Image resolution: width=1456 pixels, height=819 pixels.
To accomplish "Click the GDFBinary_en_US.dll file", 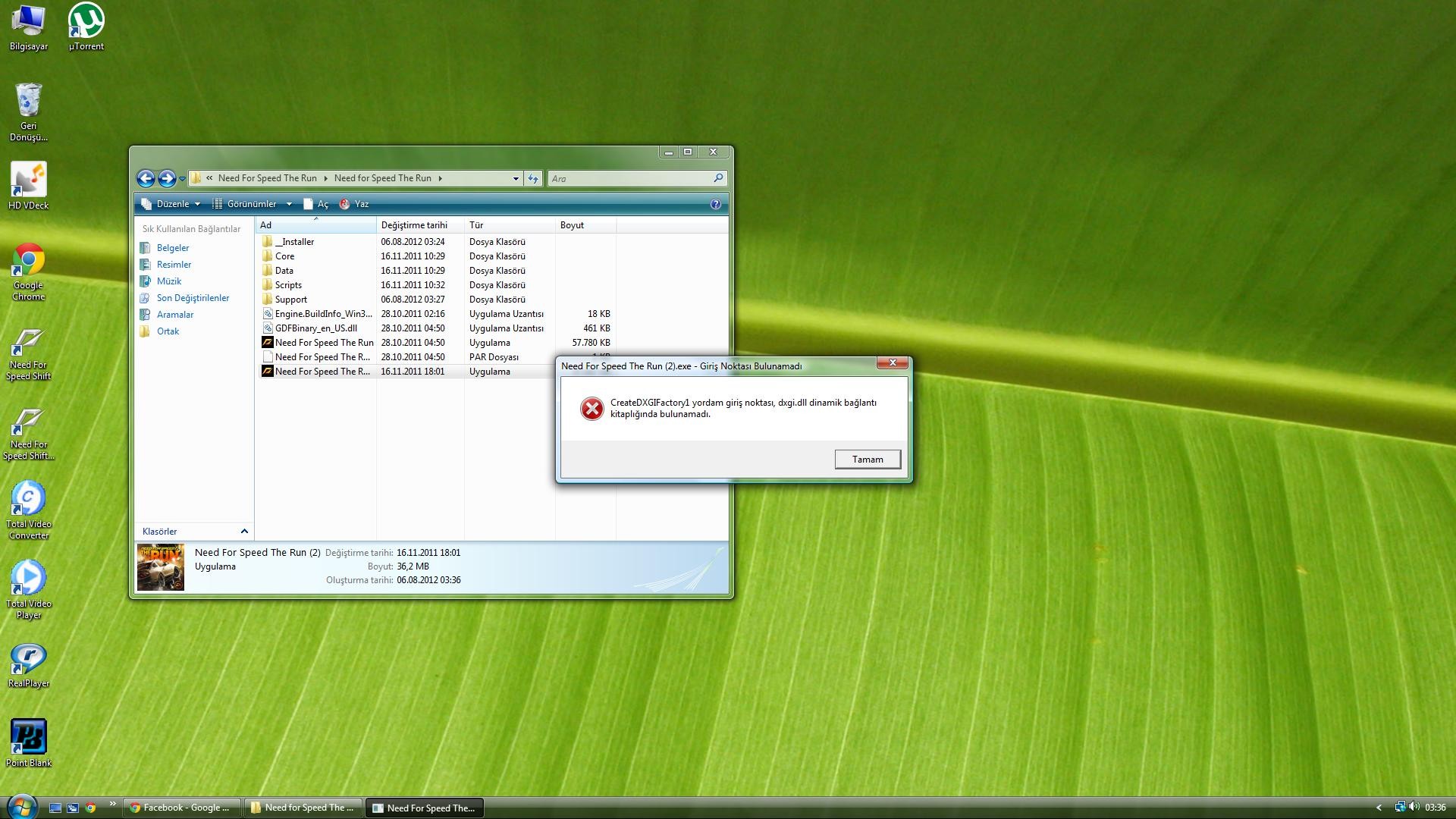I will (317, 328).
